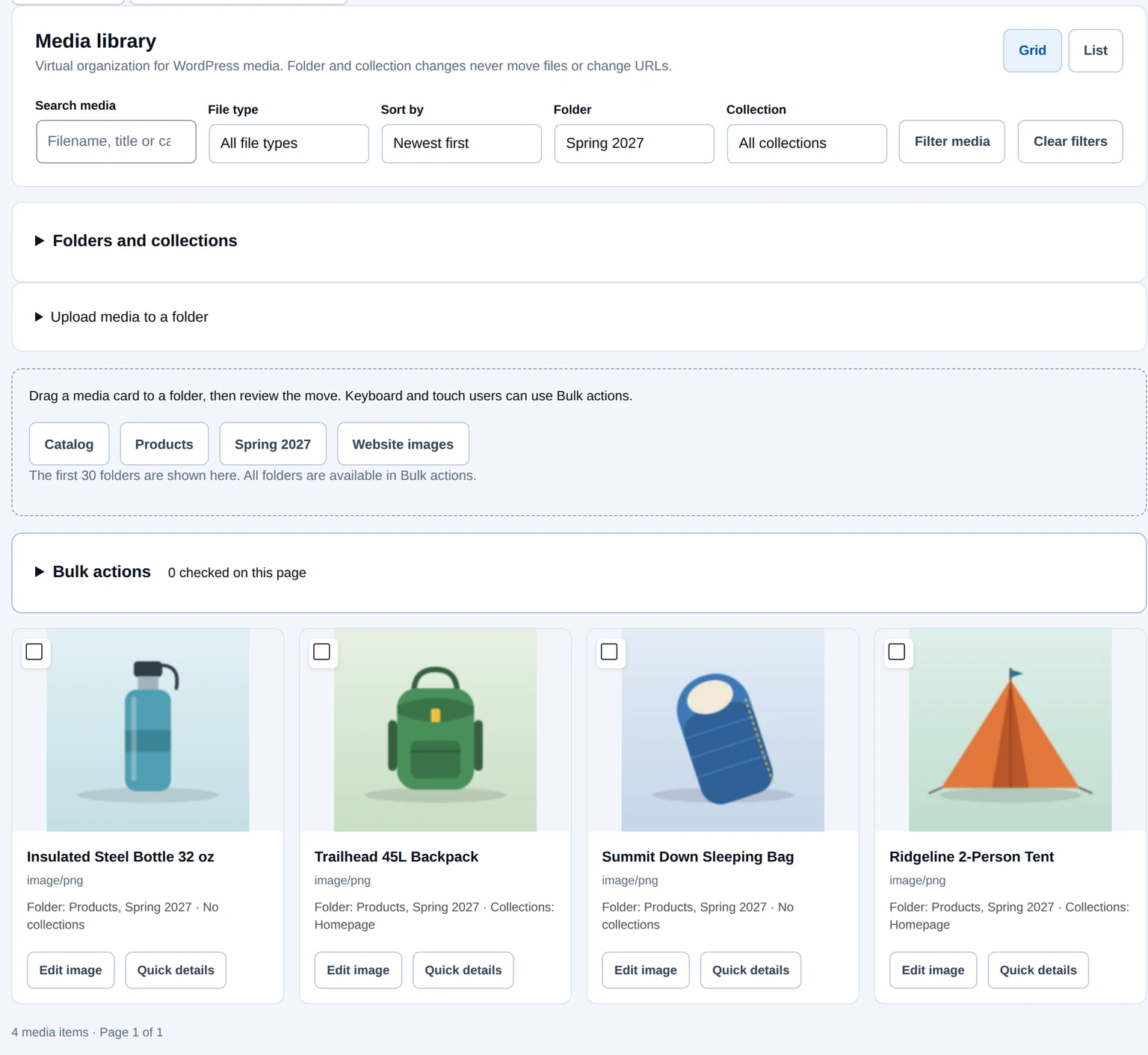Click the Search media input field

coord(116,141)
